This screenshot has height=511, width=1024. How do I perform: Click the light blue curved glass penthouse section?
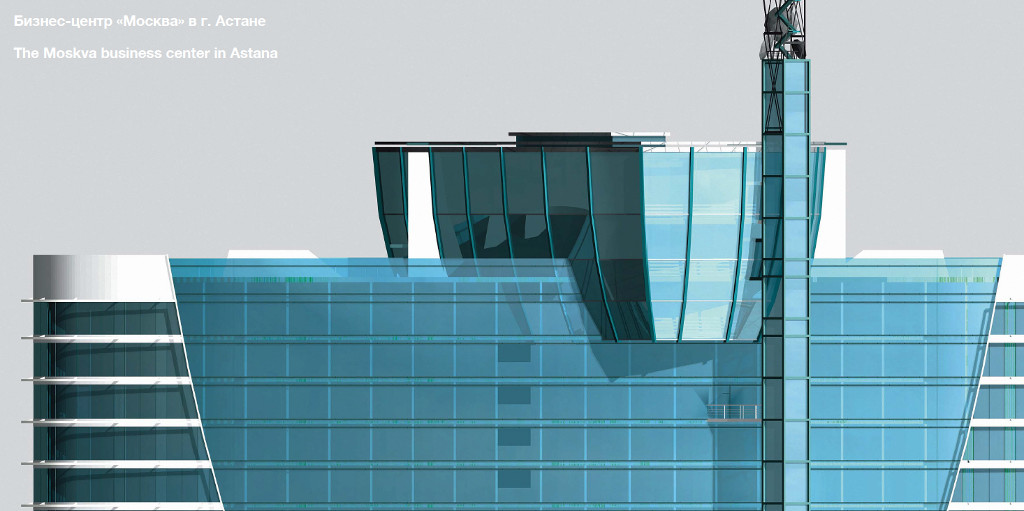point(700,230)
